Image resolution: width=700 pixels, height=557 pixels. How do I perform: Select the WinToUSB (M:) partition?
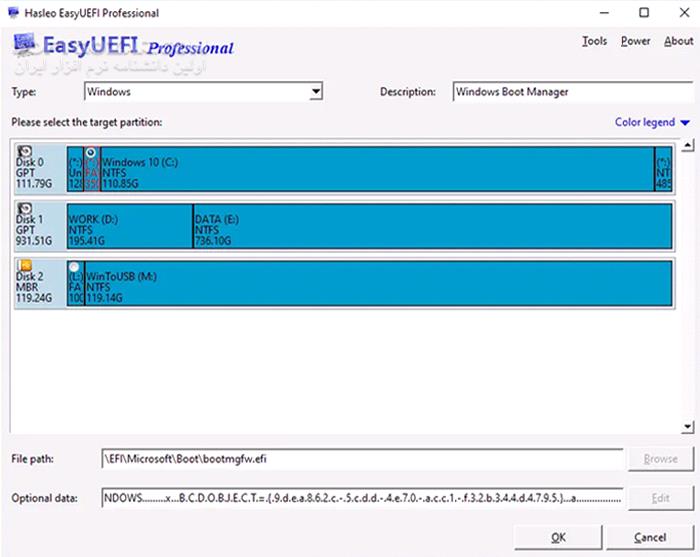[378, 283]
